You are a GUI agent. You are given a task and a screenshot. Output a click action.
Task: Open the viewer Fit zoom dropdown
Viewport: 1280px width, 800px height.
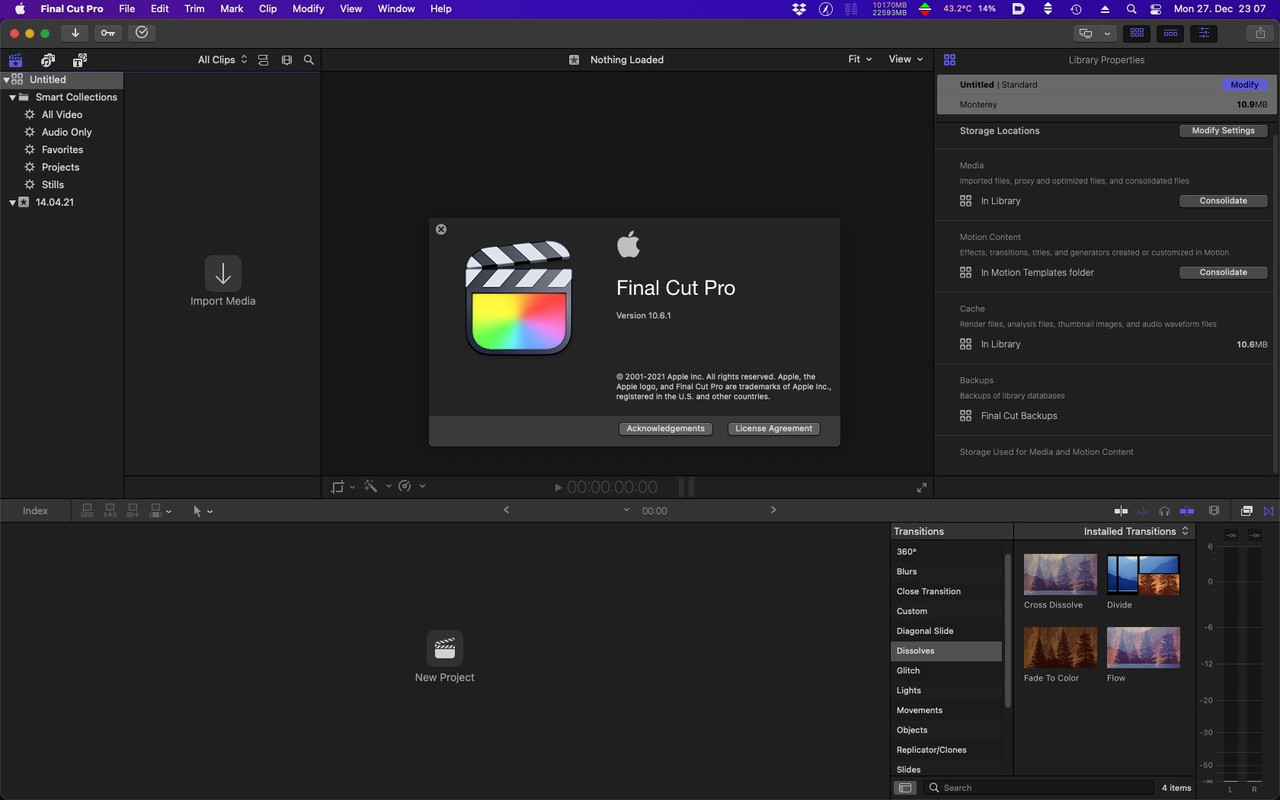(860, 59)
